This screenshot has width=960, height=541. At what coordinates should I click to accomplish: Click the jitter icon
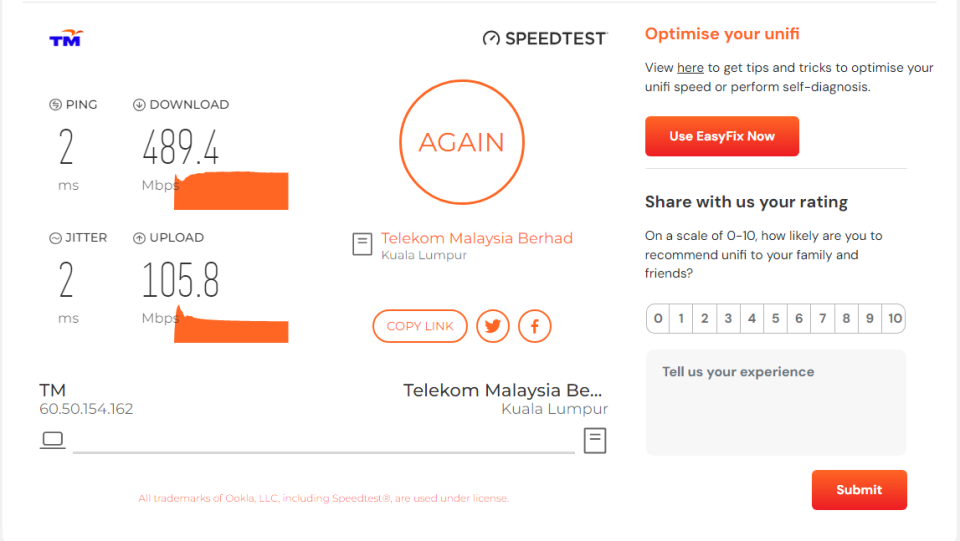pos(55,238)
